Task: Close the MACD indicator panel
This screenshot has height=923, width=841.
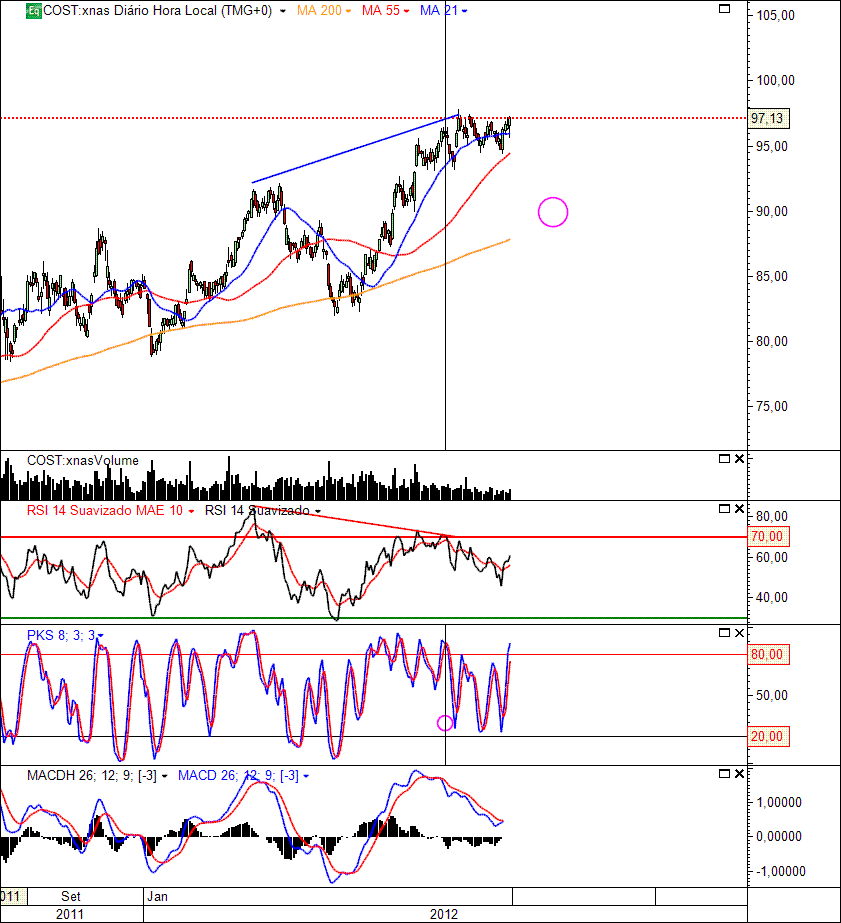Action: click(x=739, y=773)
